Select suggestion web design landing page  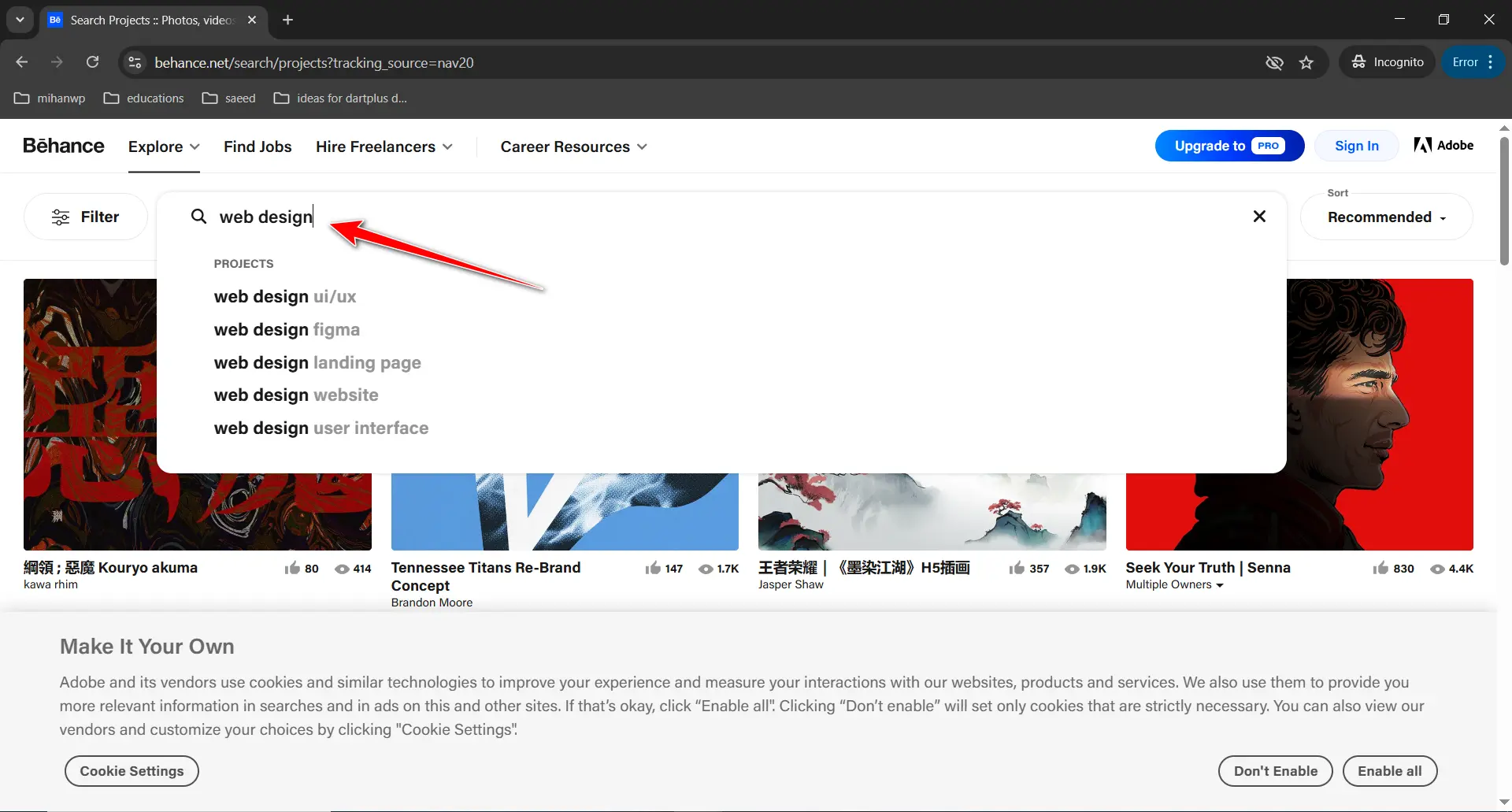[x=317, y=363]
